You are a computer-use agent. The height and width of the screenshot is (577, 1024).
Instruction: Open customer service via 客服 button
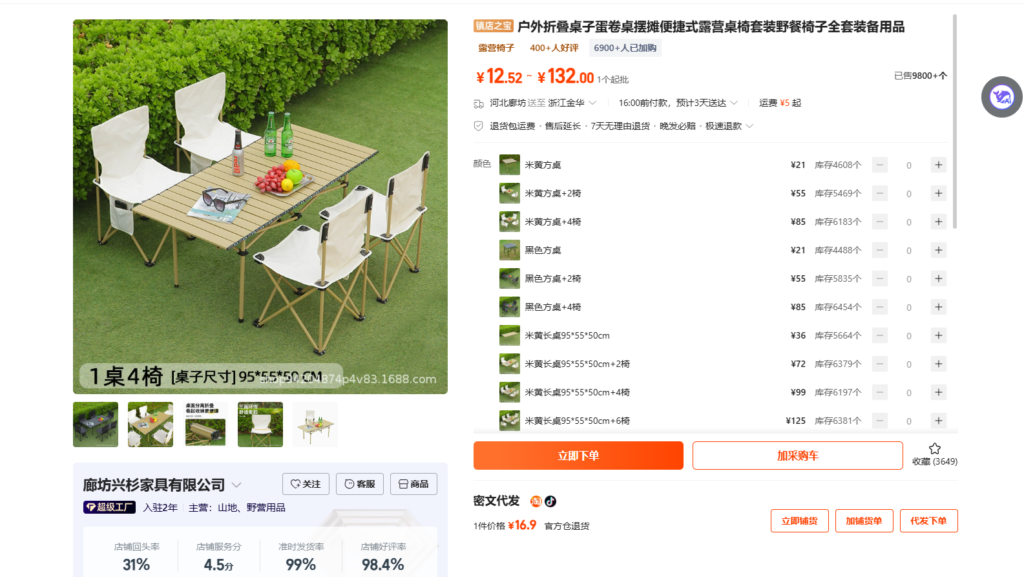pos(360,484)
